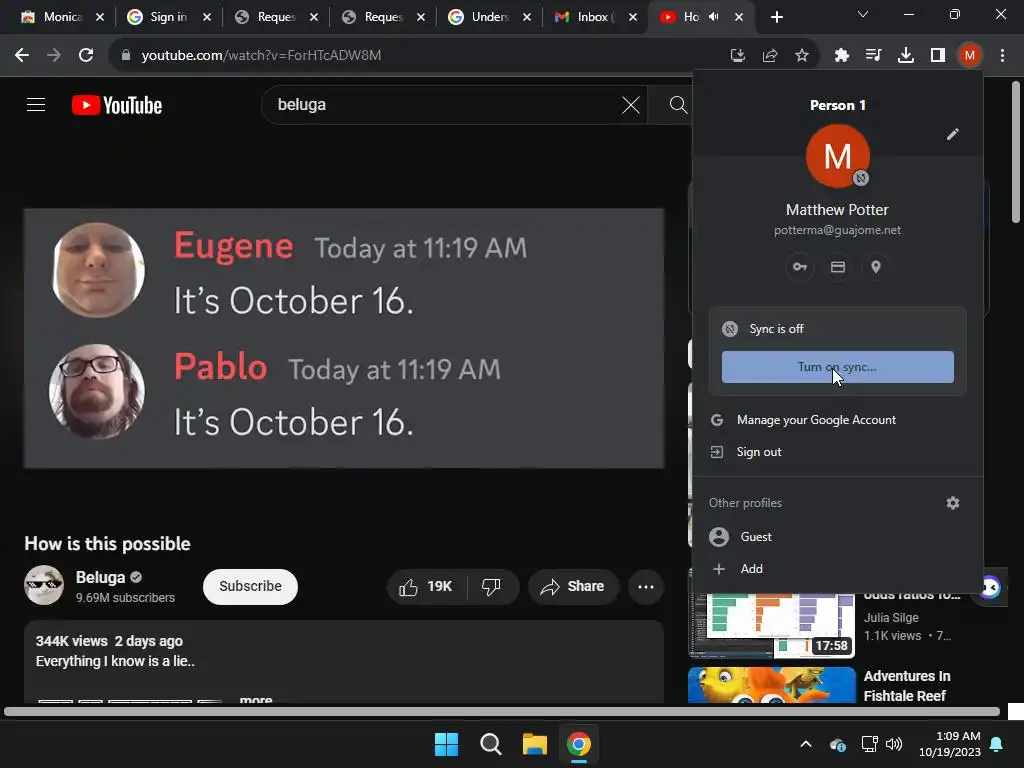Screen dimensions: 1024x768
Task: Clear the beluga search text
Action: tap(631, 104)
